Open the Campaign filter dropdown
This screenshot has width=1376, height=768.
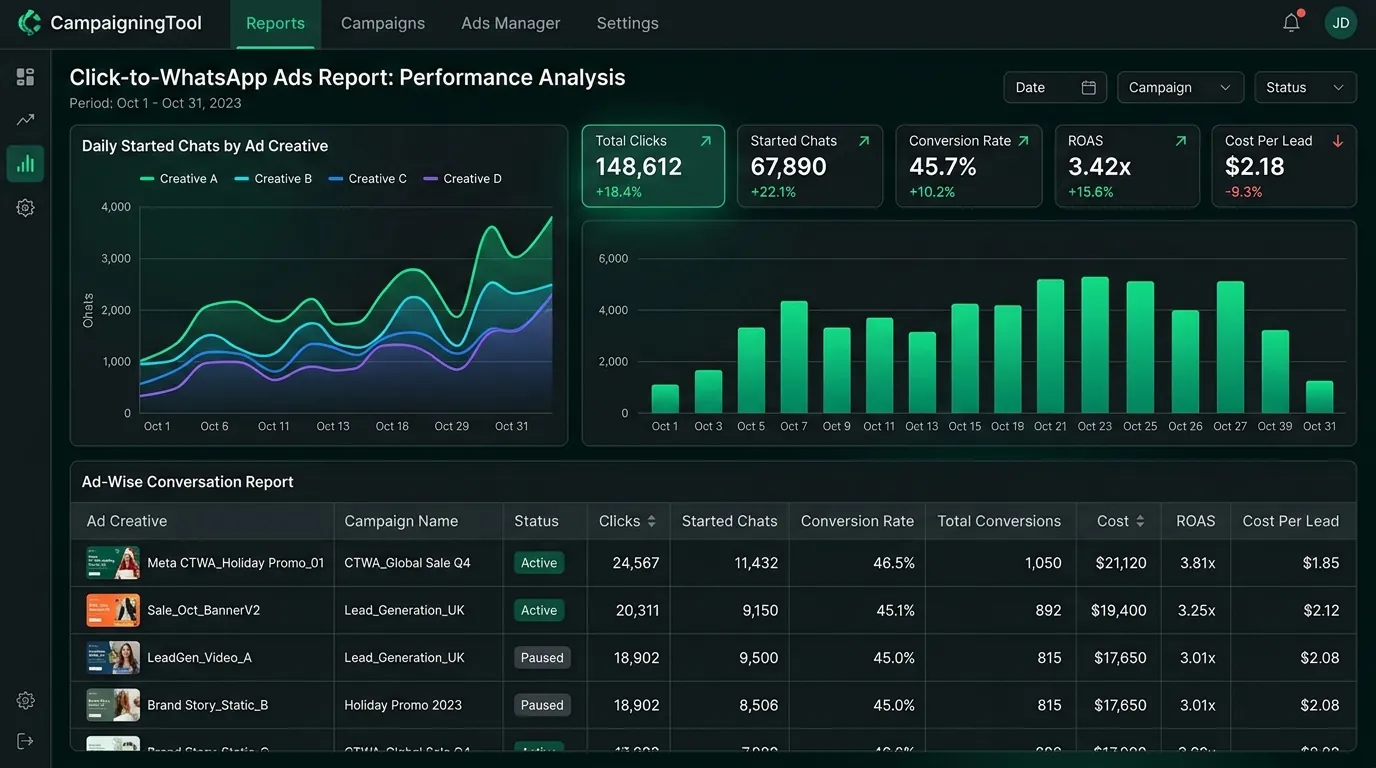pos(1181,88)
